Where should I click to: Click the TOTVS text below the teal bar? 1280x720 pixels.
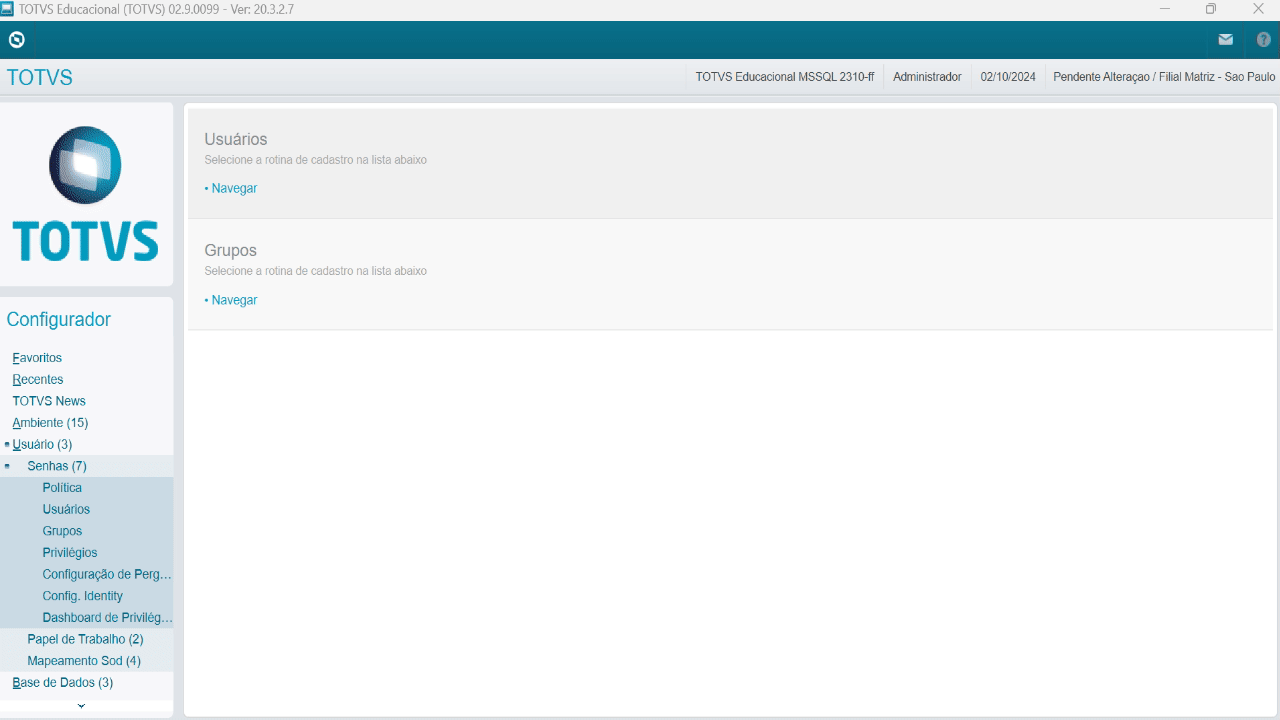[x=40, y=78]
